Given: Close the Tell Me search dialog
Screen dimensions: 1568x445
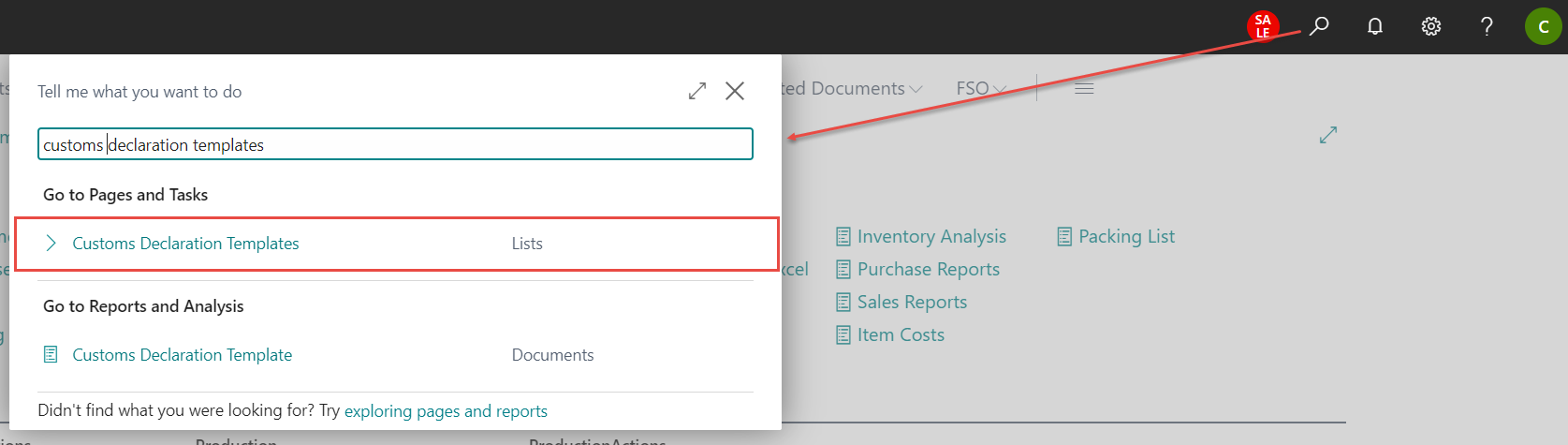Looking at the screenshot, I should point(735,91).
